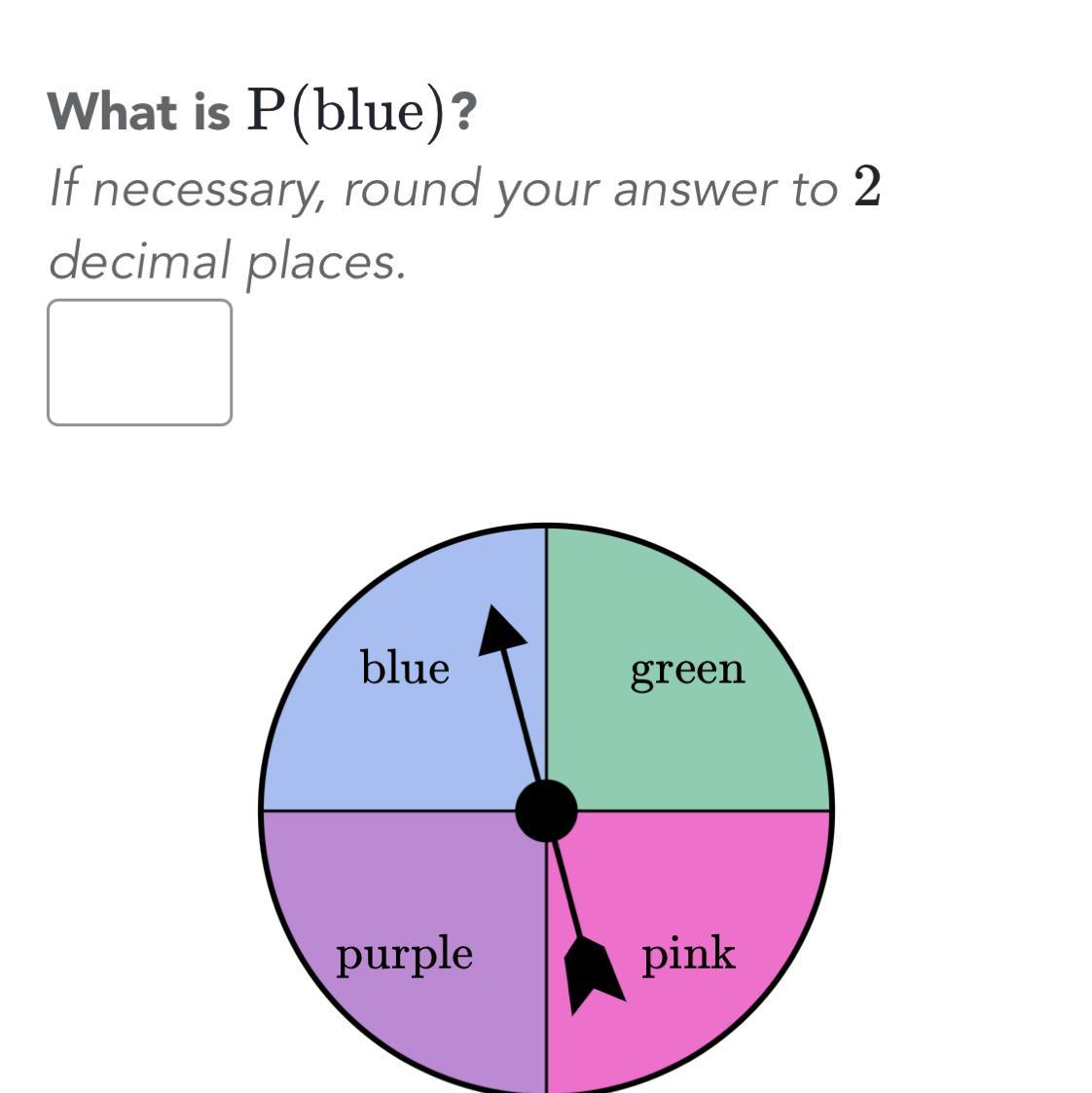
Task: Click the number 2 in the instructions
Action: click(867, 187)
